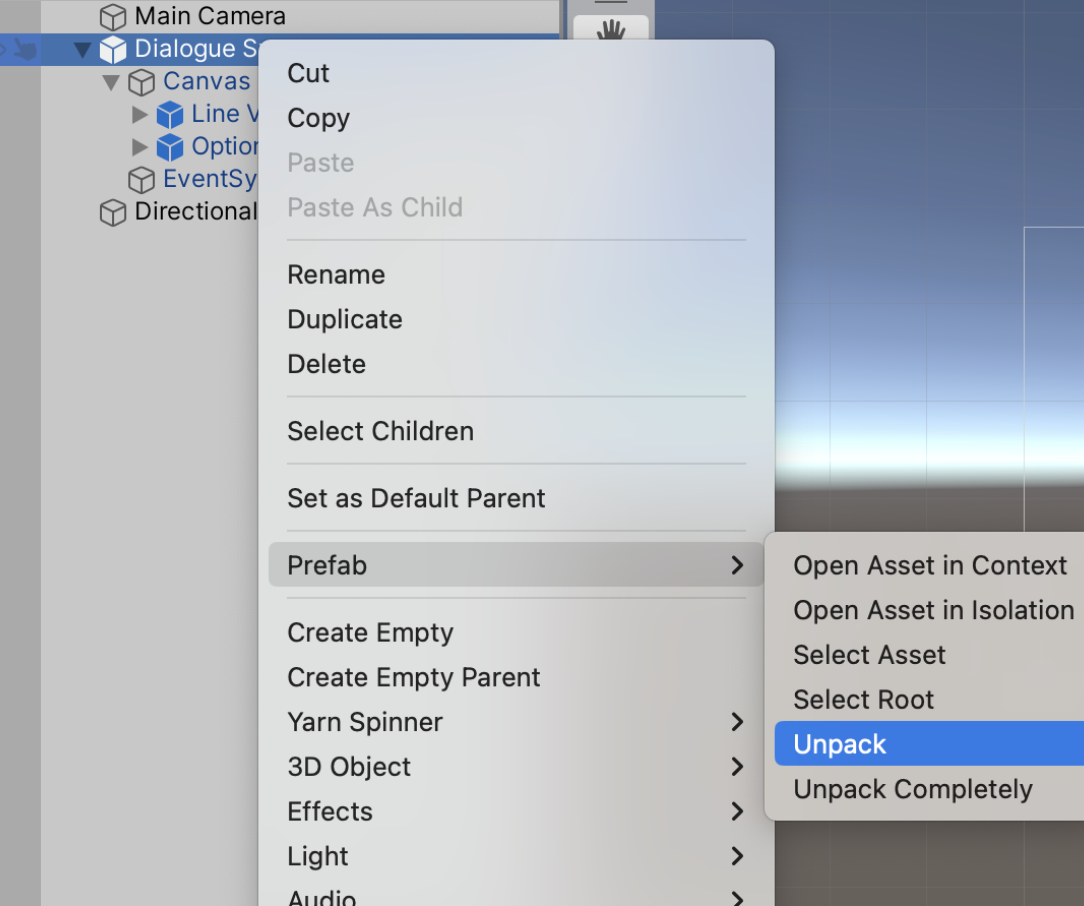Select the Hand tool in the scene toolbar

pos(610,30)
